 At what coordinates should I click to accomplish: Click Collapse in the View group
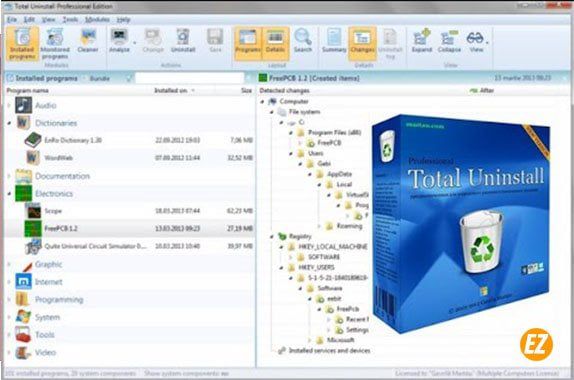pos(449,41)
